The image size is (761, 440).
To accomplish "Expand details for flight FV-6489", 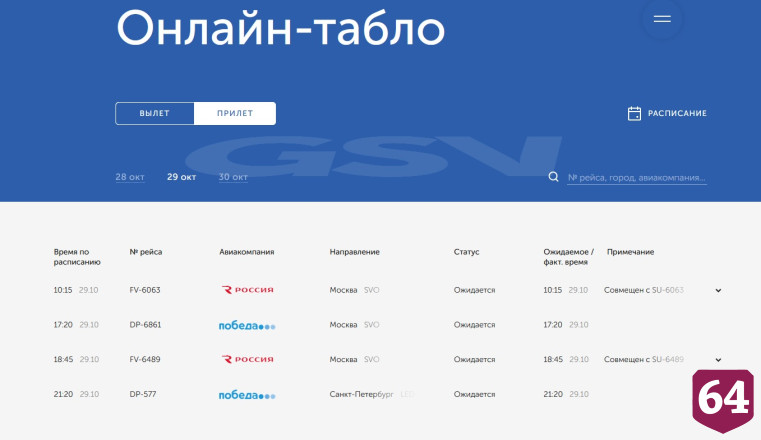I will (718, 360).
